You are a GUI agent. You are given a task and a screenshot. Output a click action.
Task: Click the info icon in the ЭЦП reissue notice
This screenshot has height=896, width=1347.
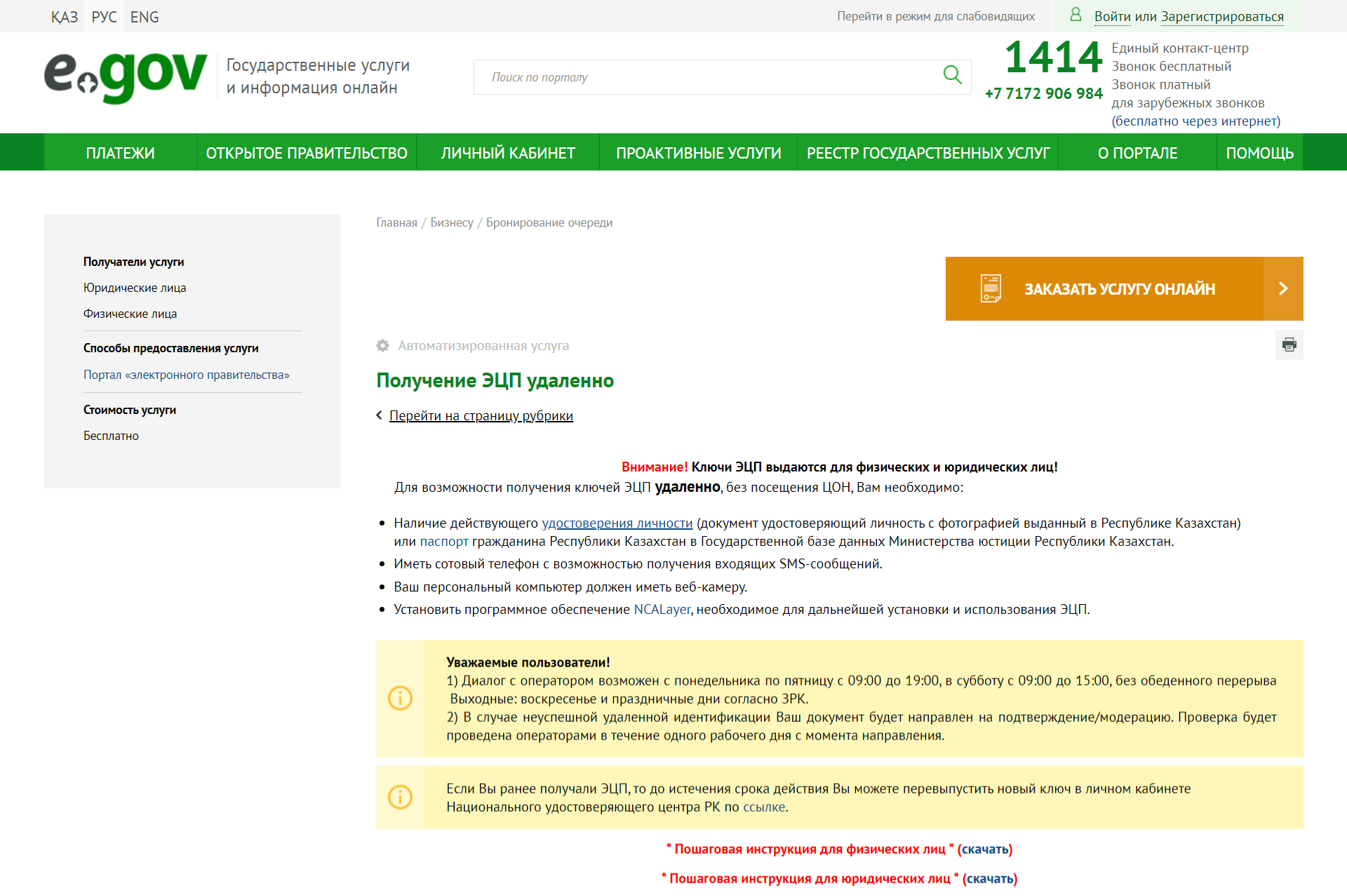pos(400,797)
